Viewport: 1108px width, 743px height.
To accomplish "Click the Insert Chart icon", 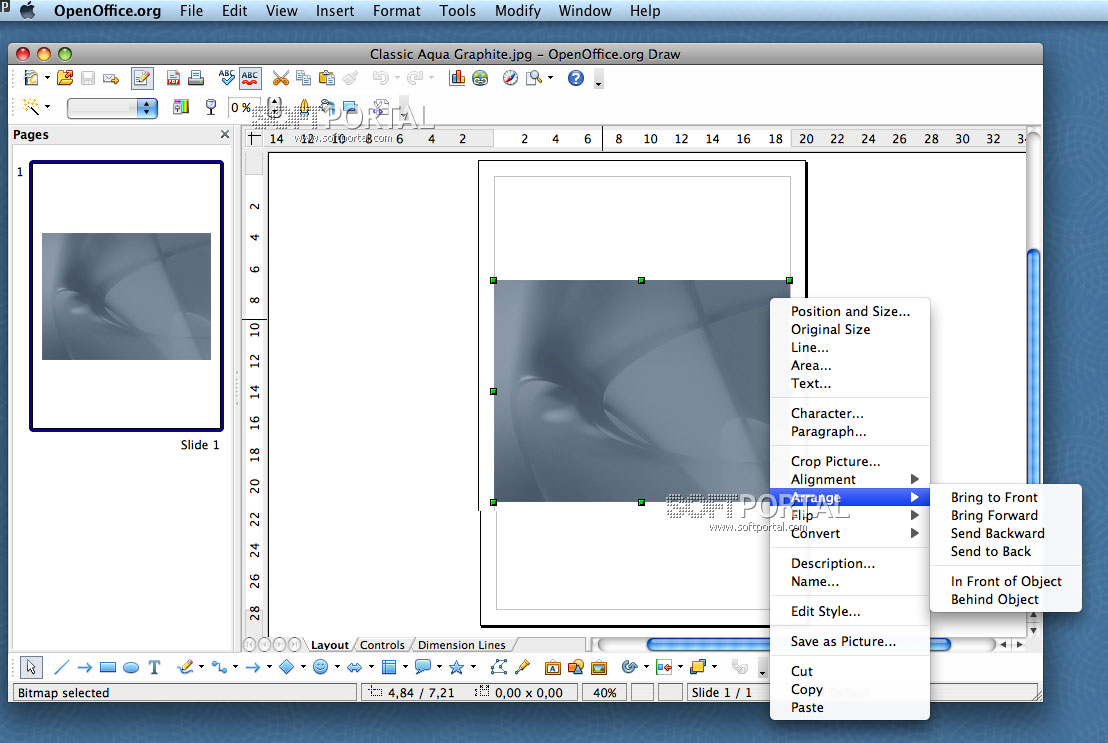I will [457, 79].
